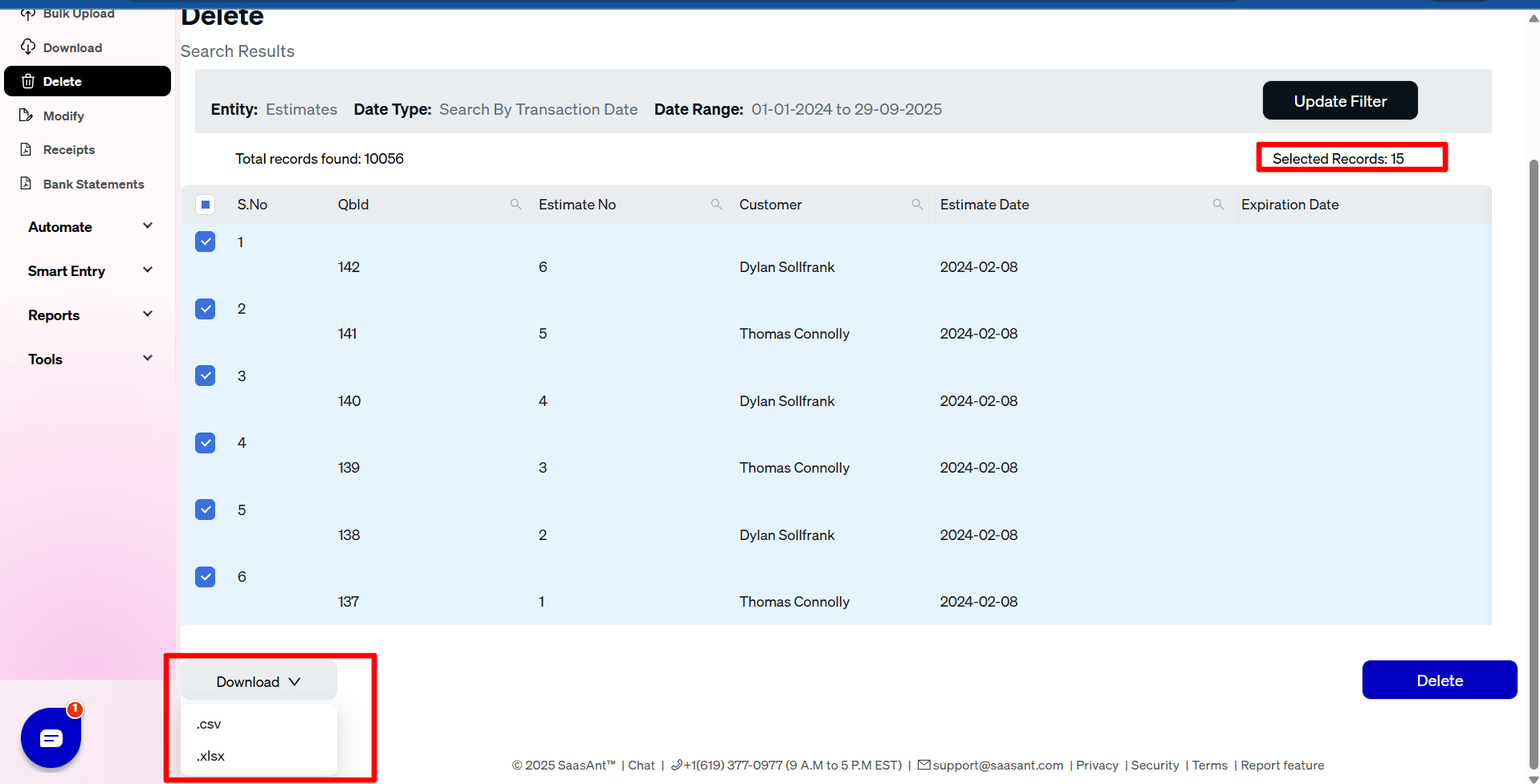This screenshot has width=1540, height=784.
Task: Select the .xlsx export option
Action: [x=210, y=755]
